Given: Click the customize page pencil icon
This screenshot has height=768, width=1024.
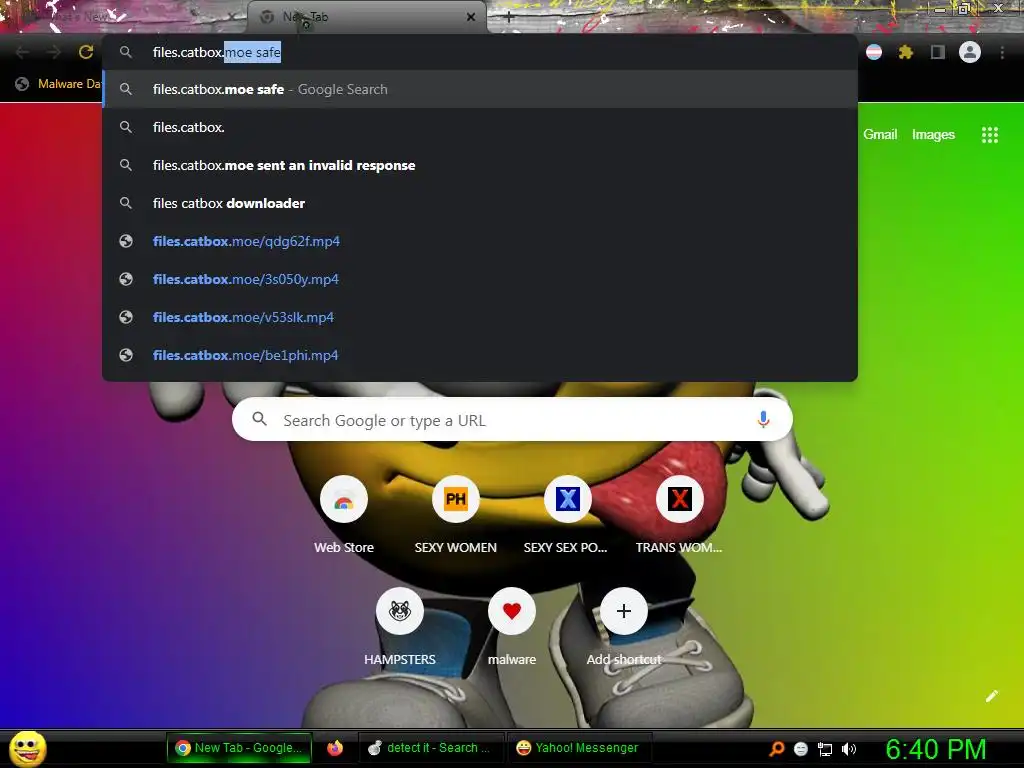Looking at the screenshot, I should coord(991,696).
